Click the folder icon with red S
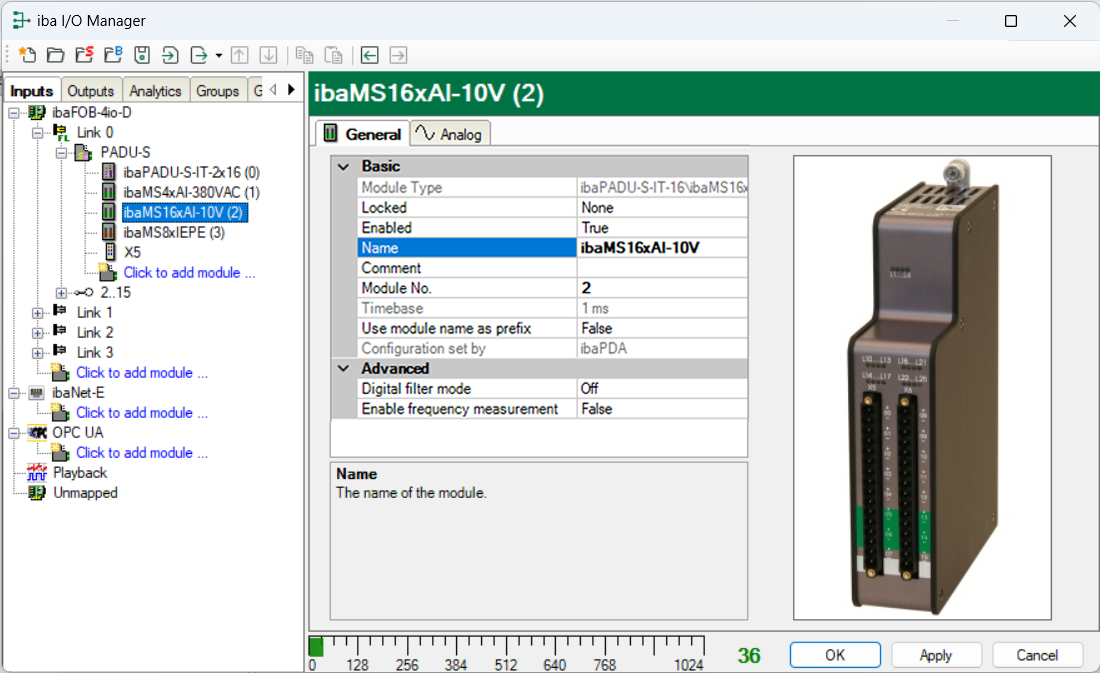 click(84, 55)
